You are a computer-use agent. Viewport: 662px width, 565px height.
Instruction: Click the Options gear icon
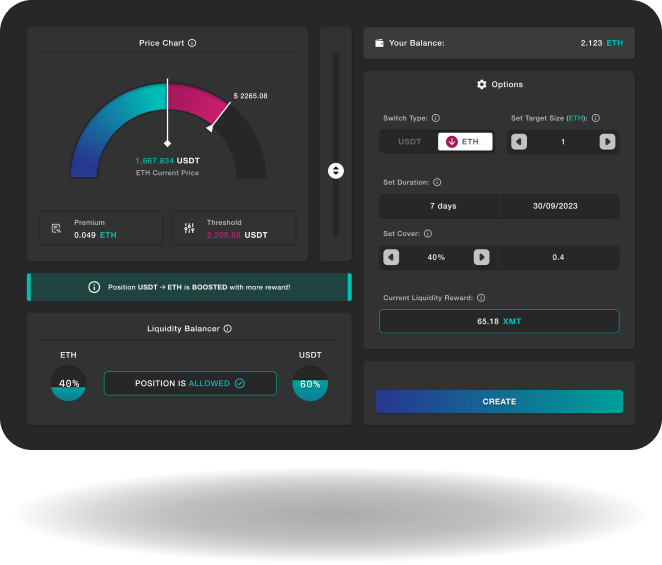(x=482, y=85)
